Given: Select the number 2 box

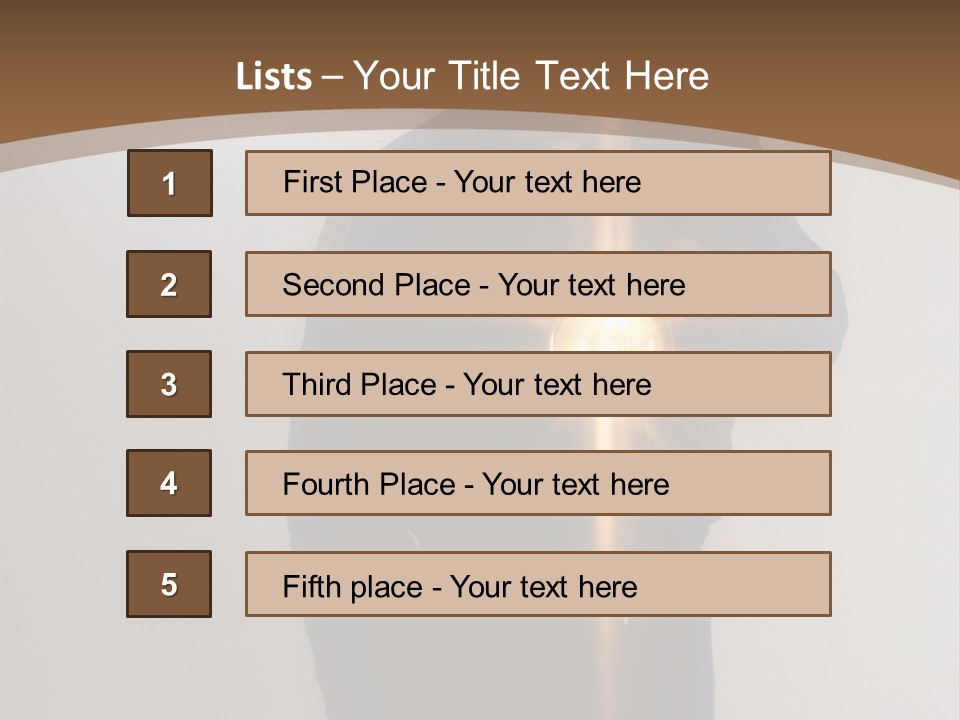Looking at the screenshot, I should pyautogui.click(x=169, y=283).
